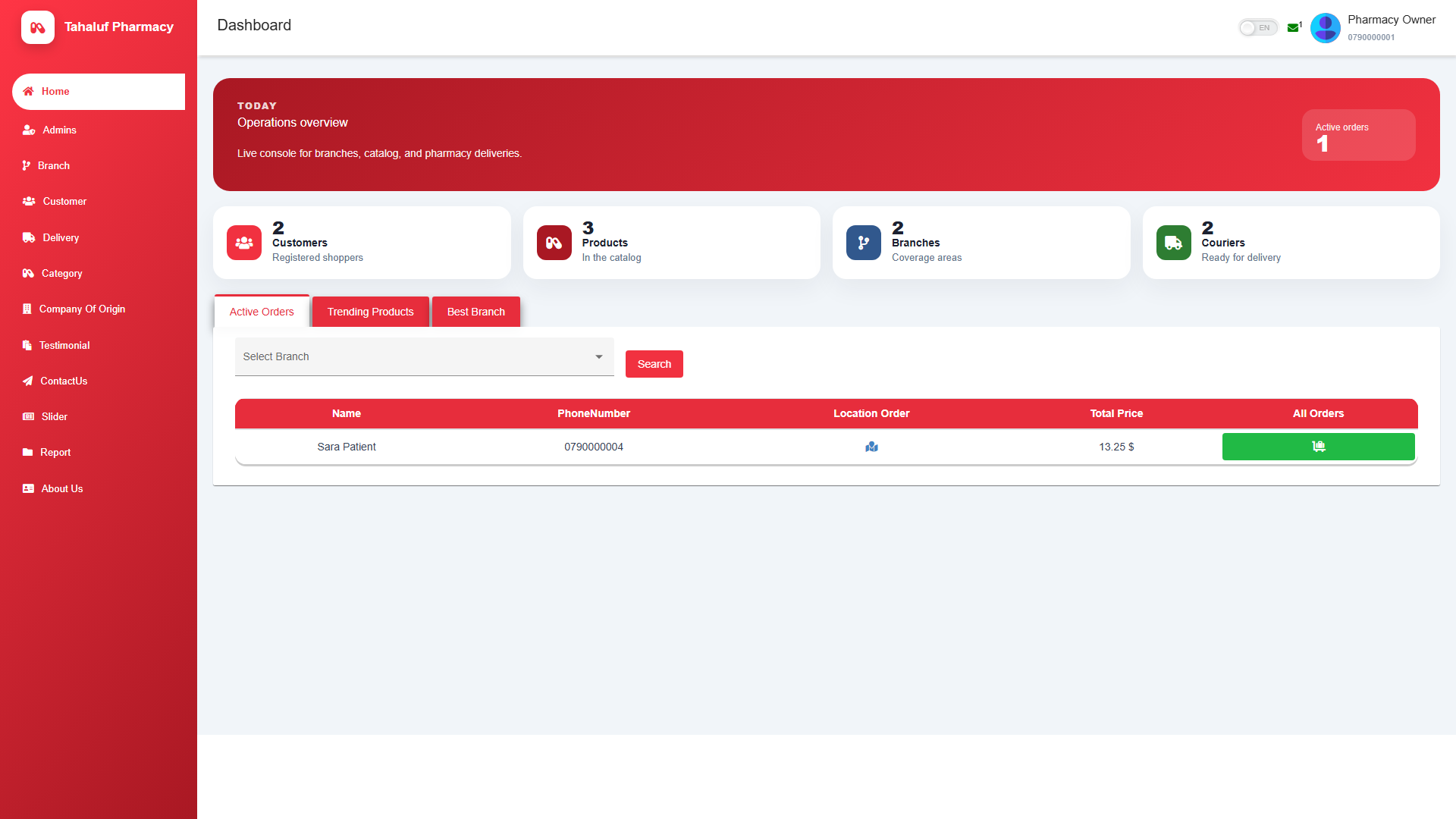
Task: Click the red Search button
Action: pos(654,364)
